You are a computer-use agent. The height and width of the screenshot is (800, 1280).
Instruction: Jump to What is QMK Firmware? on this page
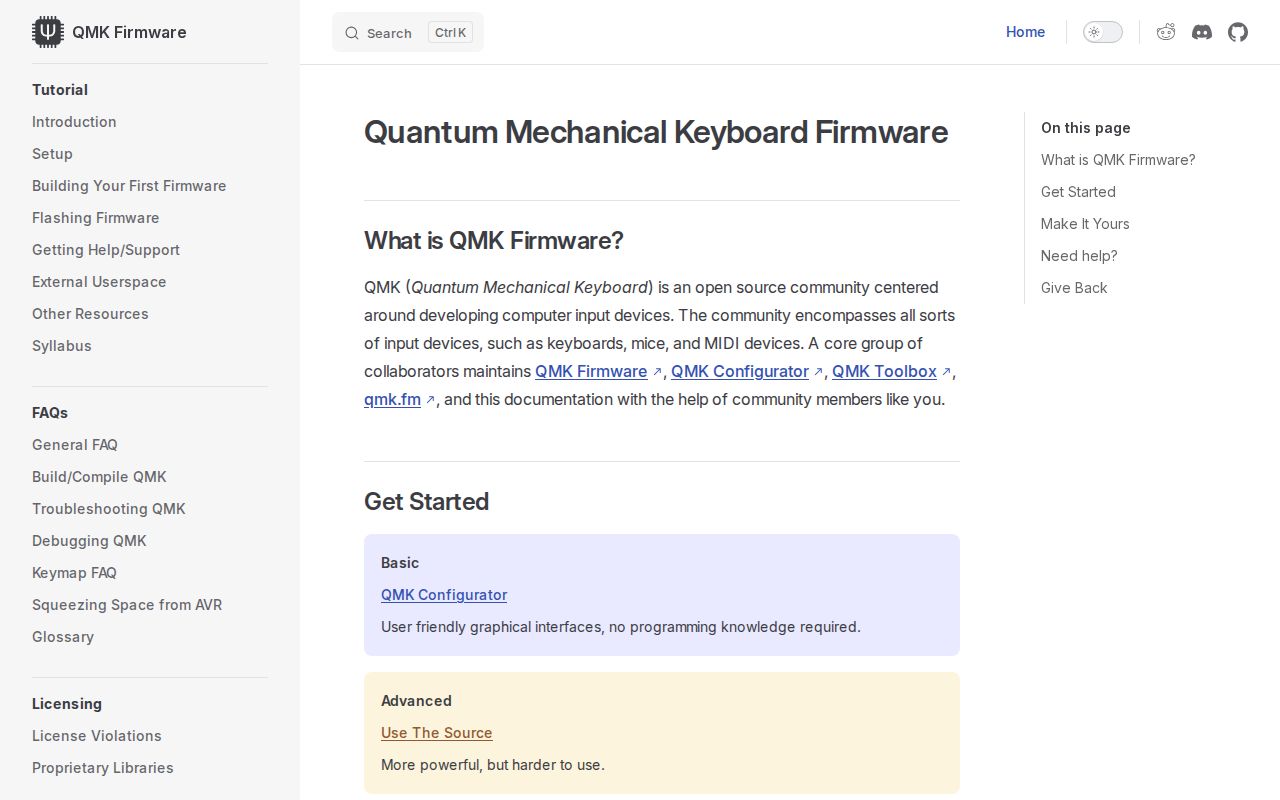[1118, 160]
